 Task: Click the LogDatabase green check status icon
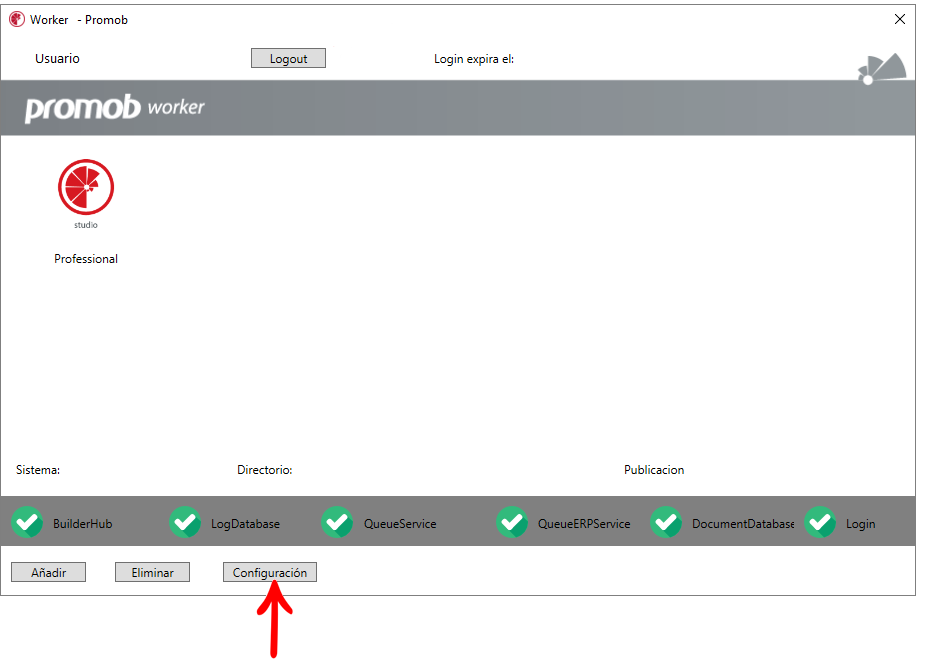(x=185, y=522)
